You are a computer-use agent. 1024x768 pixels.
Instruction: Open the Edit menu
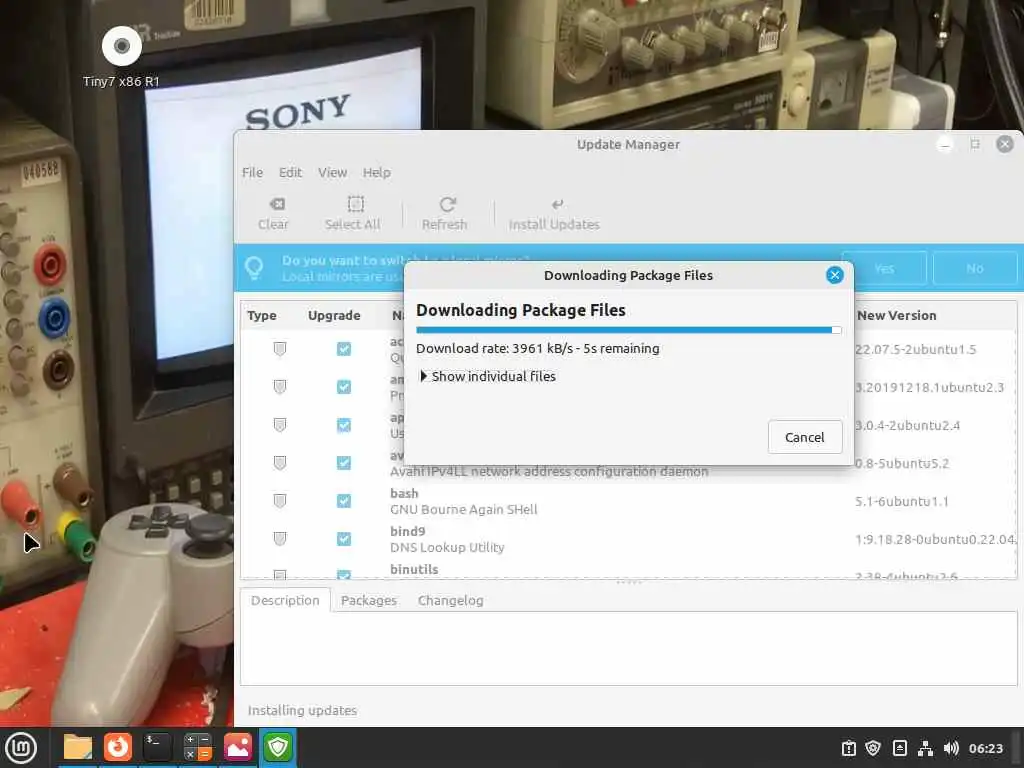coord(290,172)
